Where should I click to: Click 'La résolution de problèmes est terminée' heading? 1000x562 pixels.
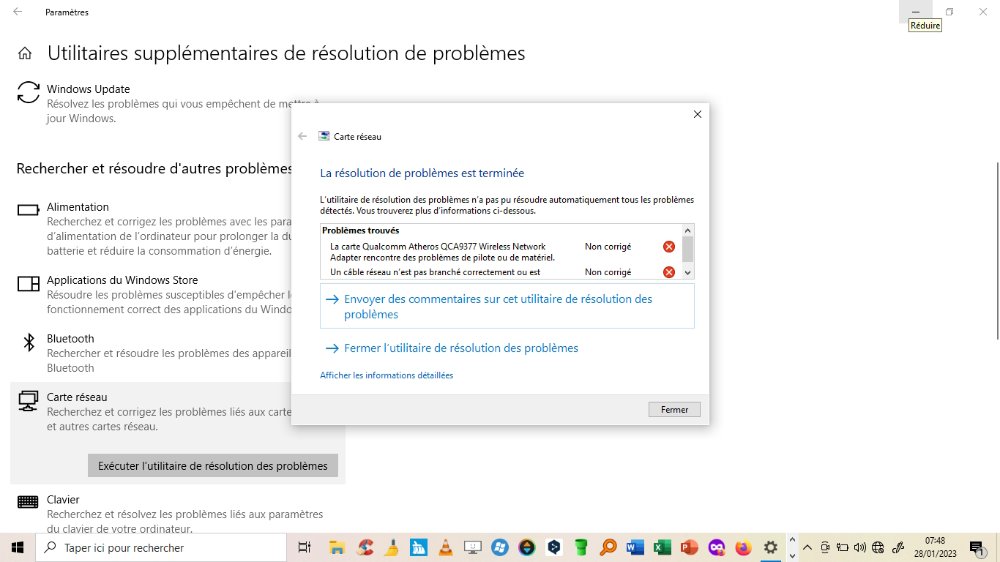tap(422, 173)
